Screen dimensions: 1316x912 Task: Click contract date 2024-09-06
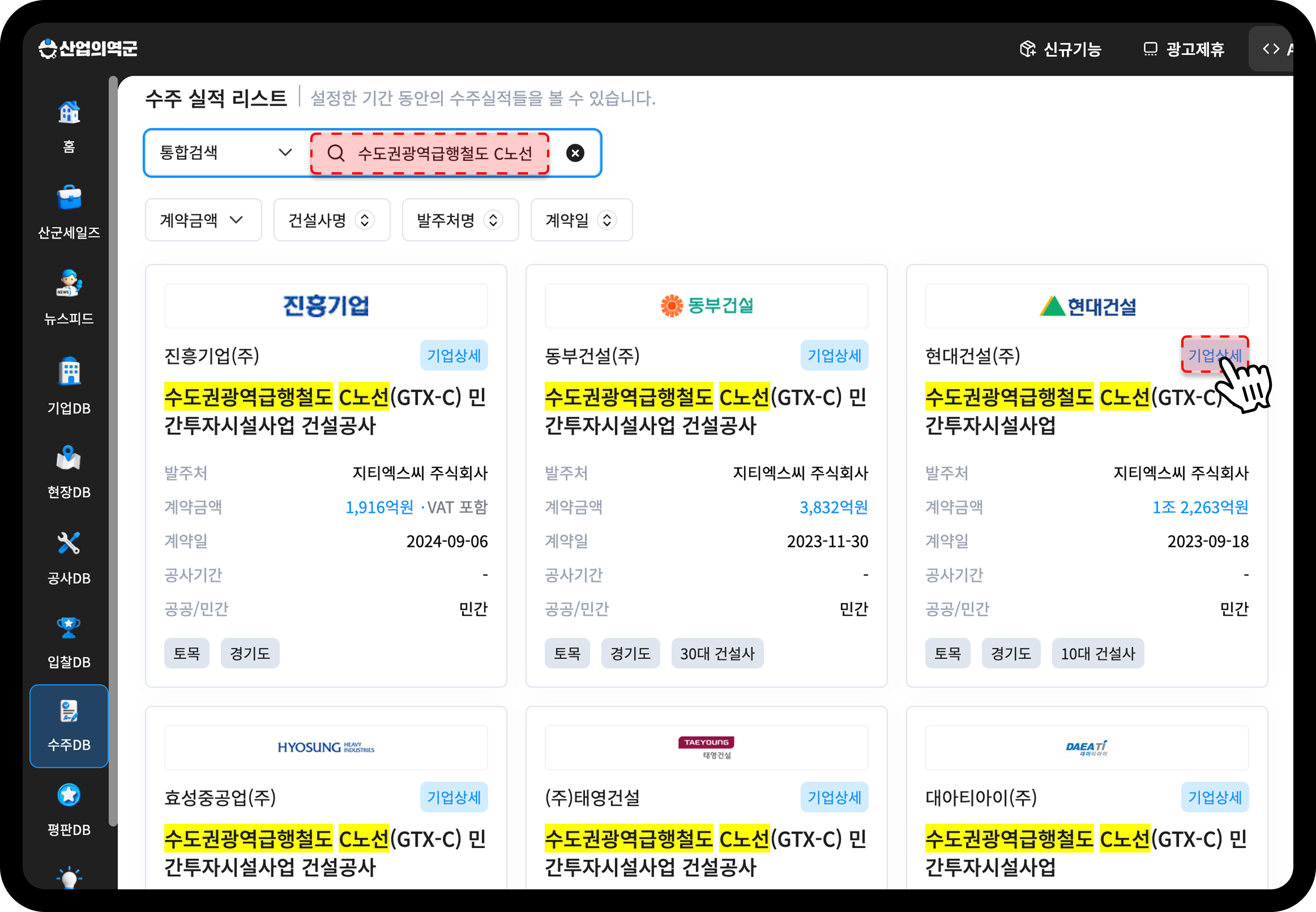tap(447, 541)
